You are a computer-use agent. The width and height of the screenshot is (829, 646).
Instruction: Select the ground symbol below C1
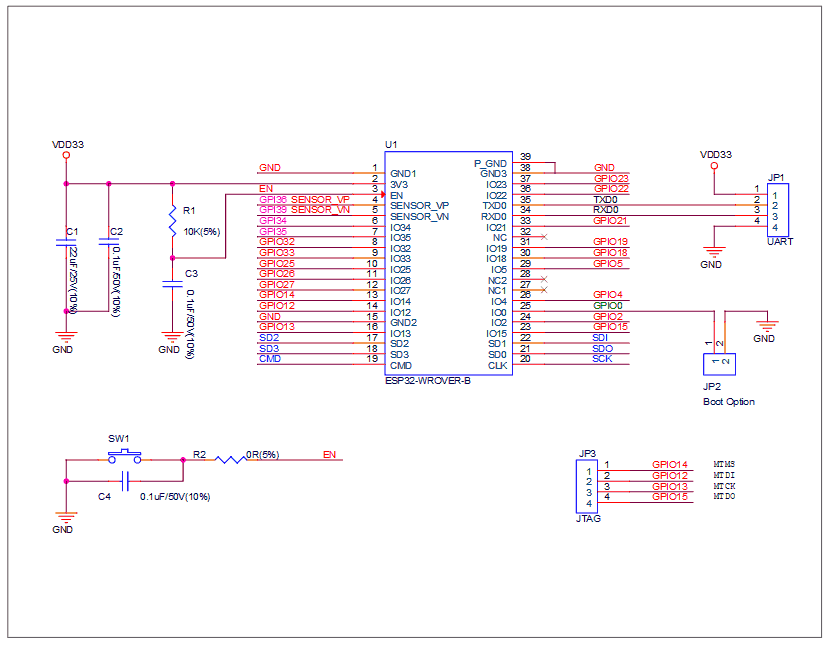point(66,337)
